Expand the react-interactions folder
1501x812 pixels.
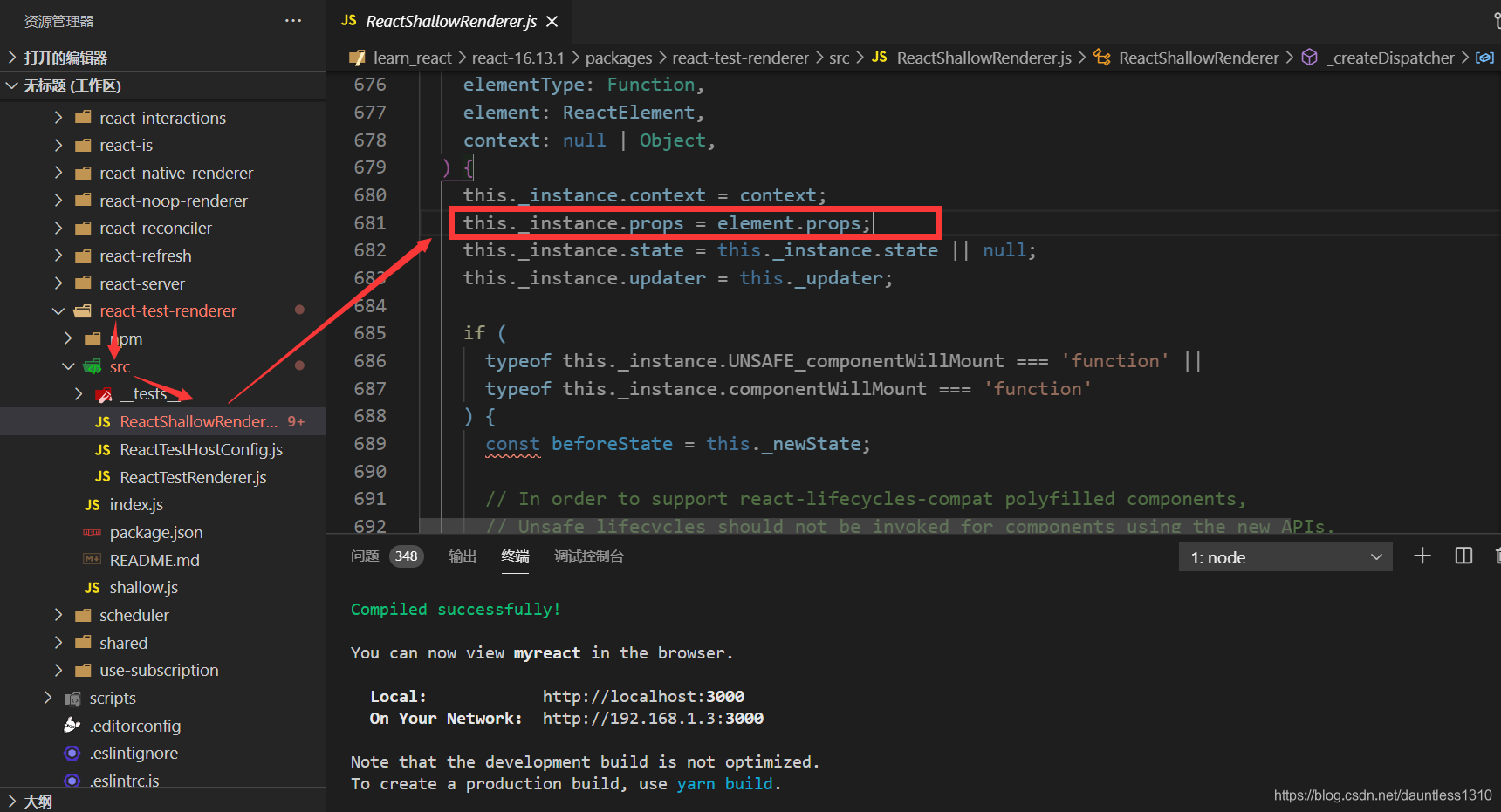(x=163, y=118)
